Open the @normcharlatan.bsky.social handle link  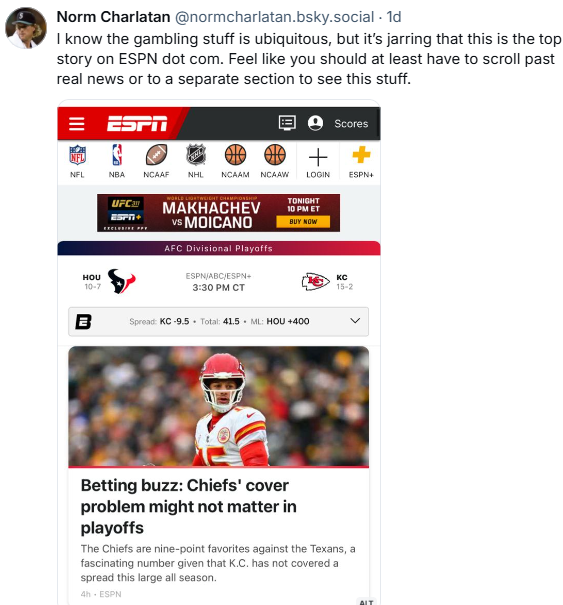[x=274, y=17]
